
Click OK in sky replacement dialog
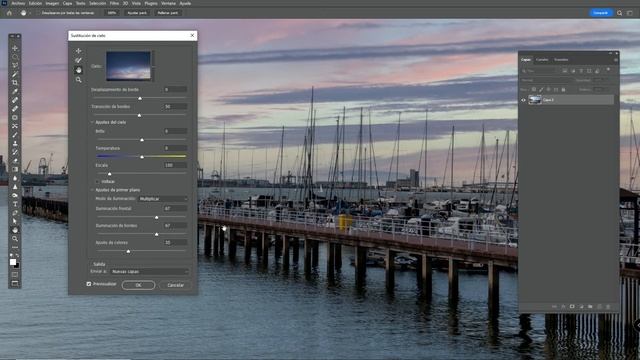[138, 285]
